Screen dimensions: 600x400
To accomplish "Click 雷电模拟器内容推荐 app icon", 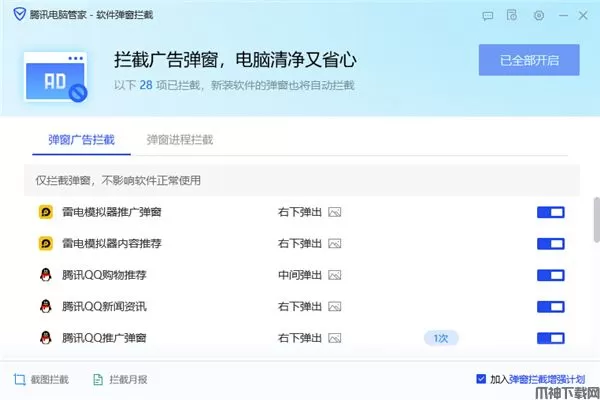I will click(x=46, y=243).
